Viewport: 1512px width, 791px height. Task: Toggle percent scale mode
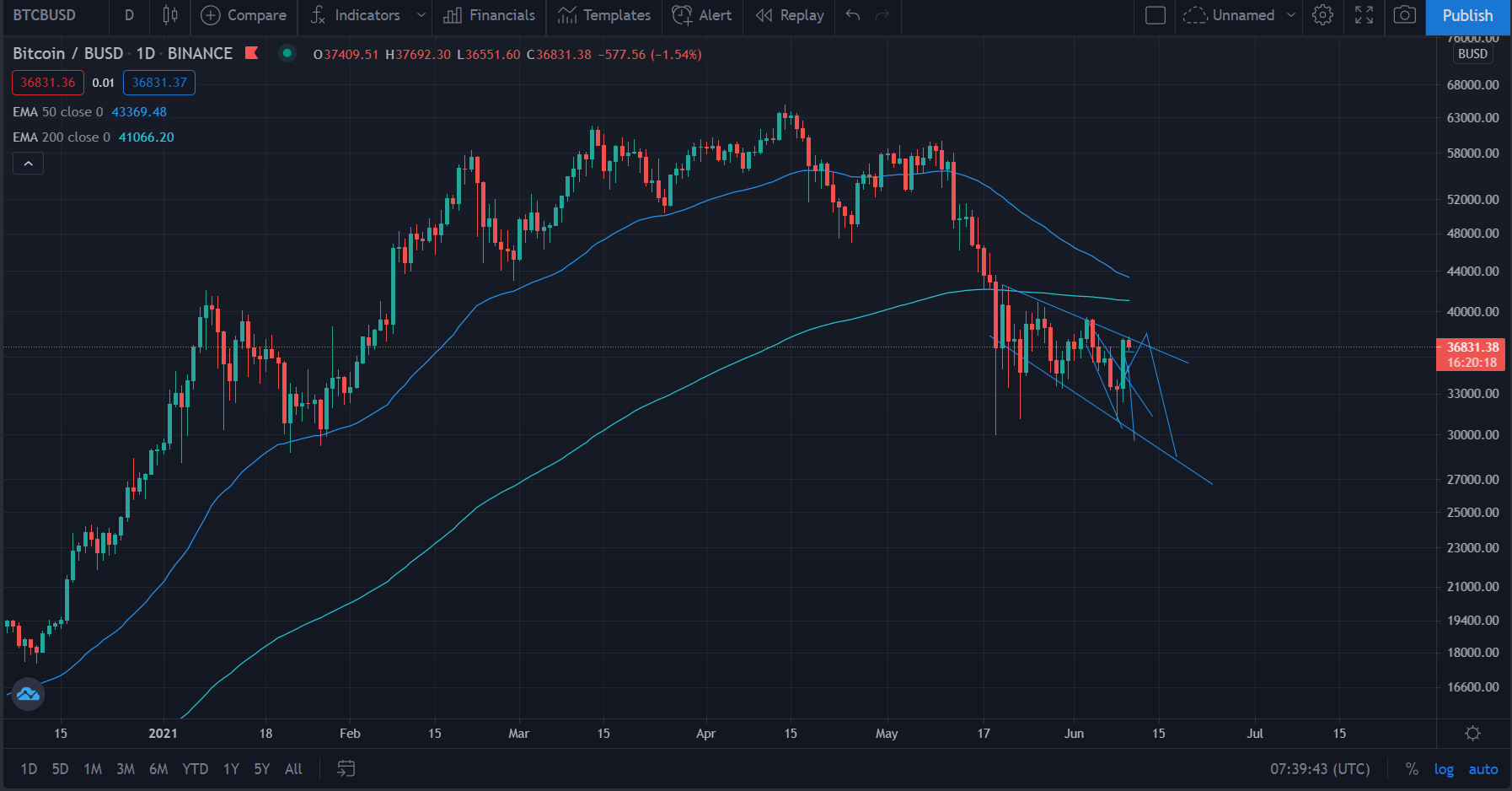coord(1412,769)
